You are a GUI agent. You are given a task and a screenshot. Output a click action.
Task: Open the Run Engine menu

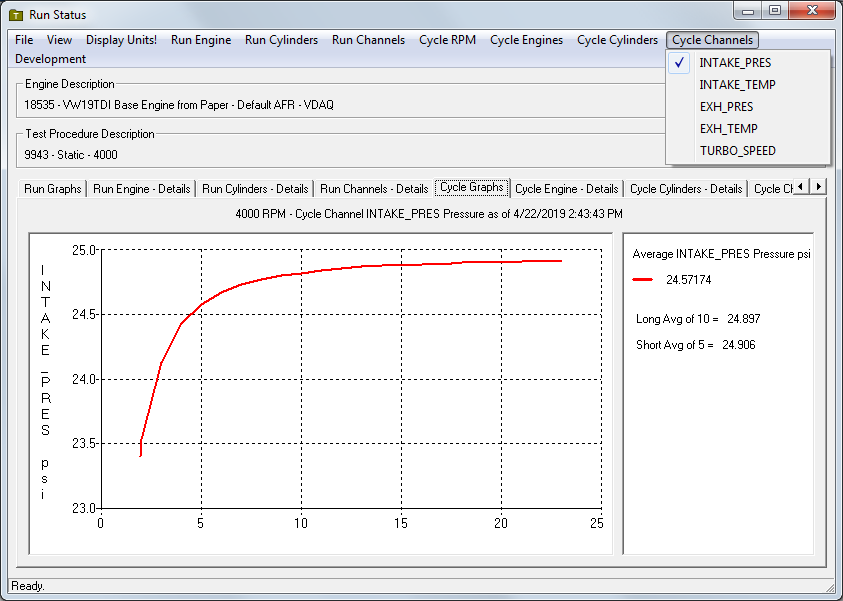tap(201, 40)
